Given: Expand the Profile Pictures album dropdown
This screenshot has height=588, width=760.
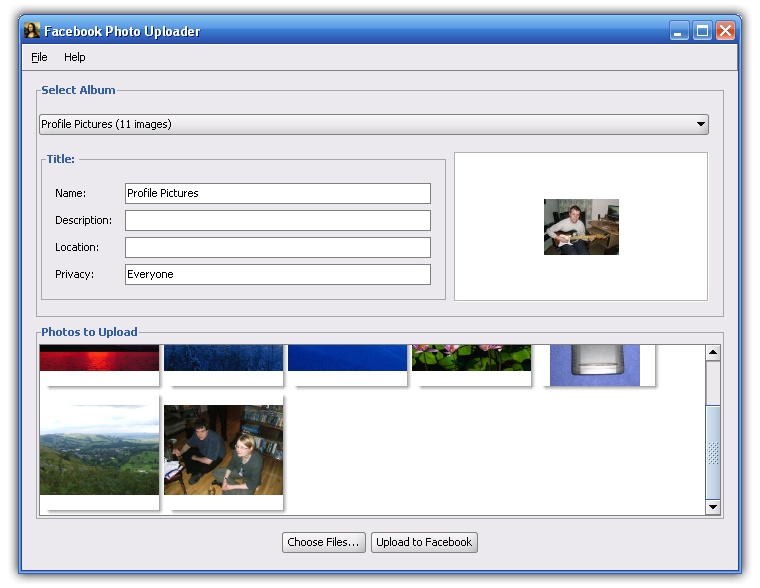Looking at the screenshot, I should click(374, 125).
